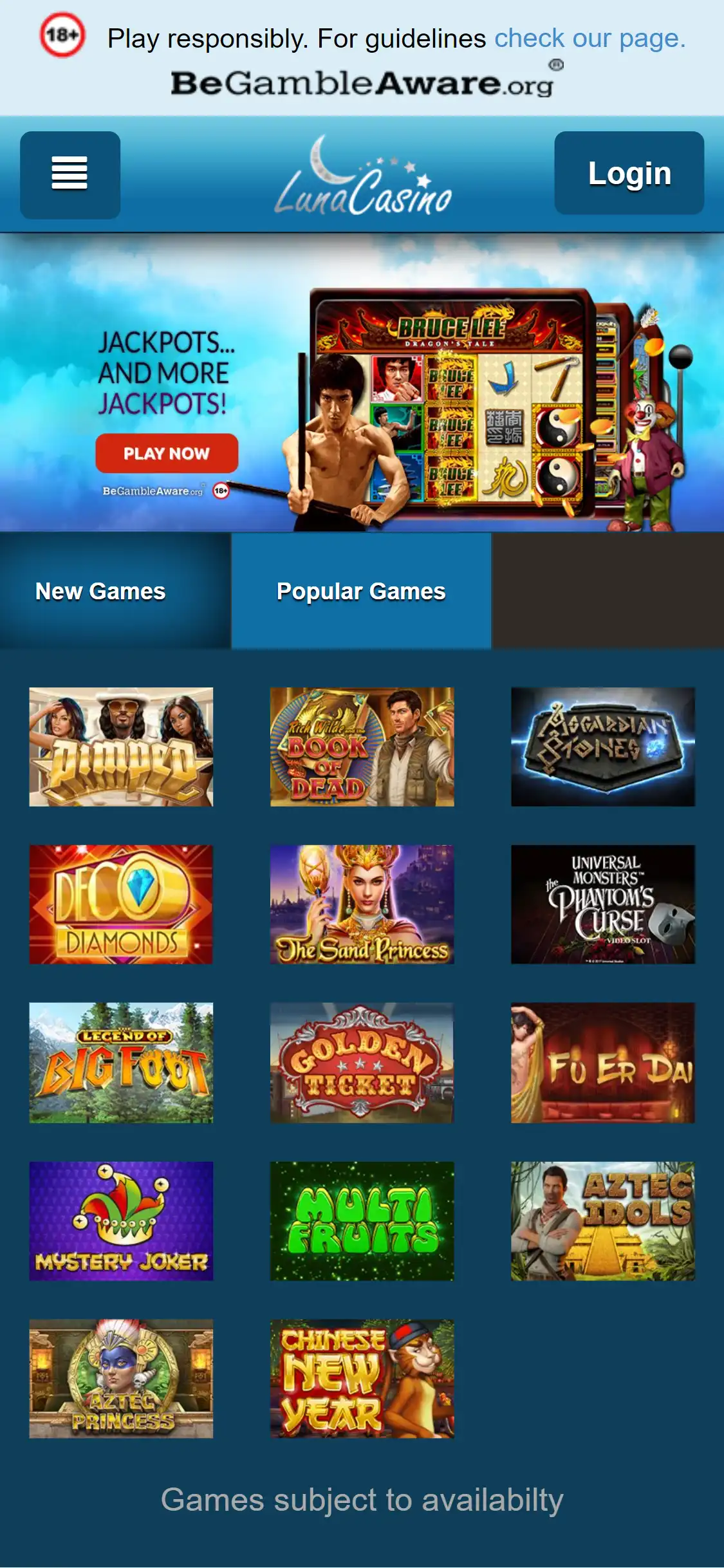
Task: Open the Book of Dead game
Action: click(362, 747)
